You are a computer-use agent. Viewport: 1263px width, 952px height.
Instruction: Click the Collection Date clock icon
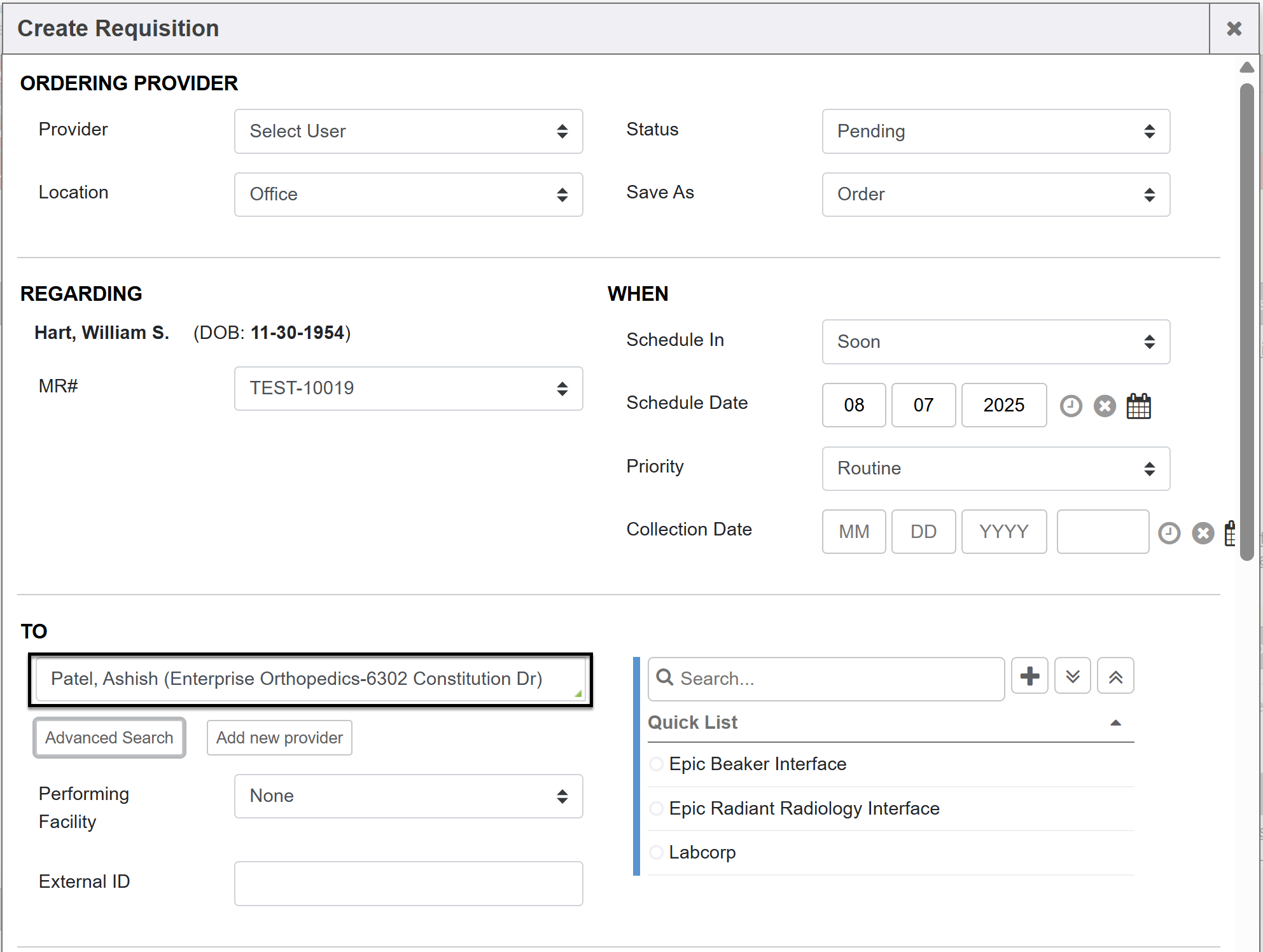click(1169, 533)
